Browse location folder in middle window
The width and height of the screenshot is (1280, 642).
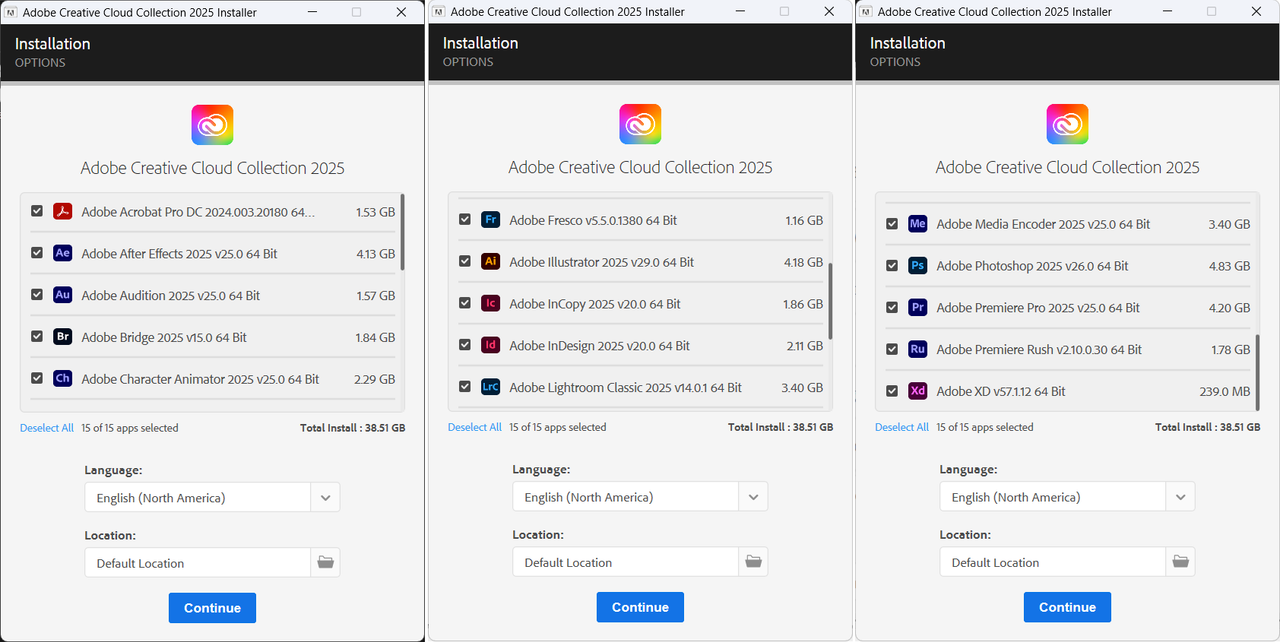point(753,562)
